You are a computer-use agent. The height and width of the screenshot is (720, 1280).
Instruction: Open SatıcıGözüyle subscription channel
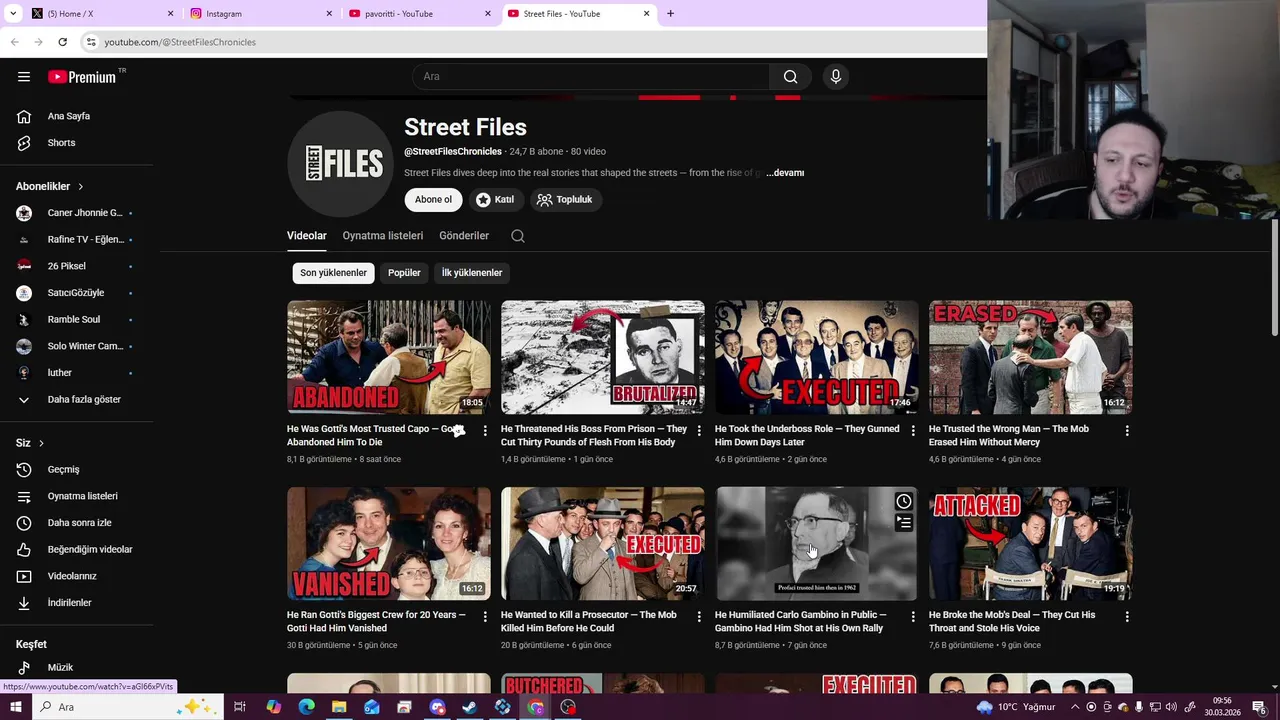77,293
